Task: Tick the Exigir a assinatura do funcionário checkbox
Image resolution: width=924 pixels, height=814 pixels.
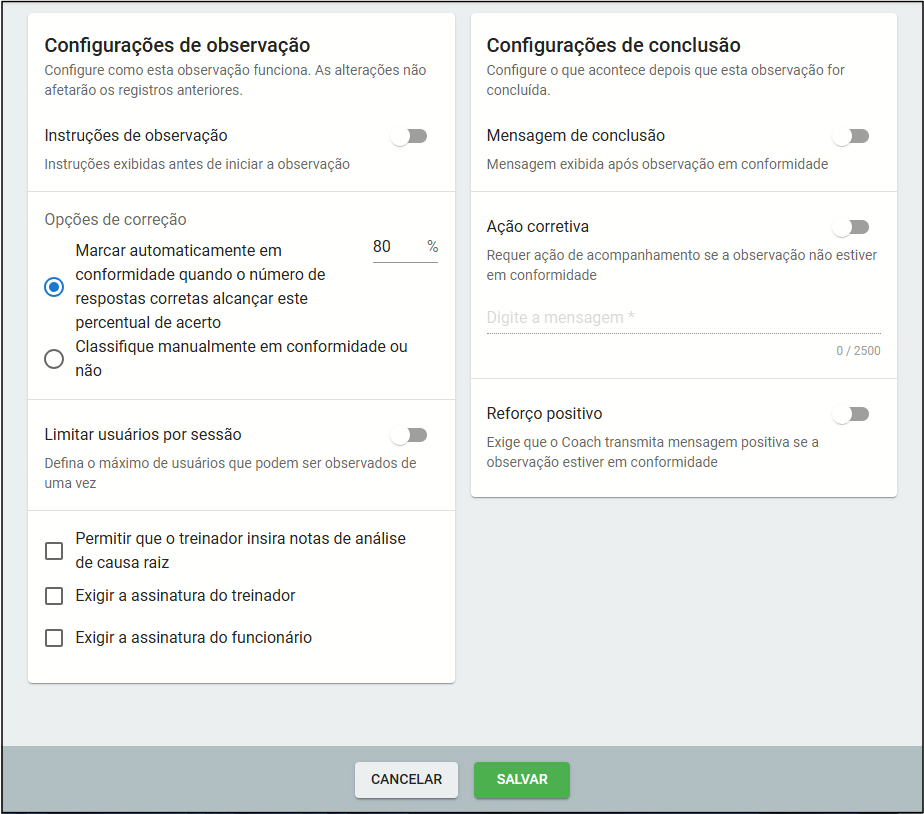Action: click(x=54, y=638)
